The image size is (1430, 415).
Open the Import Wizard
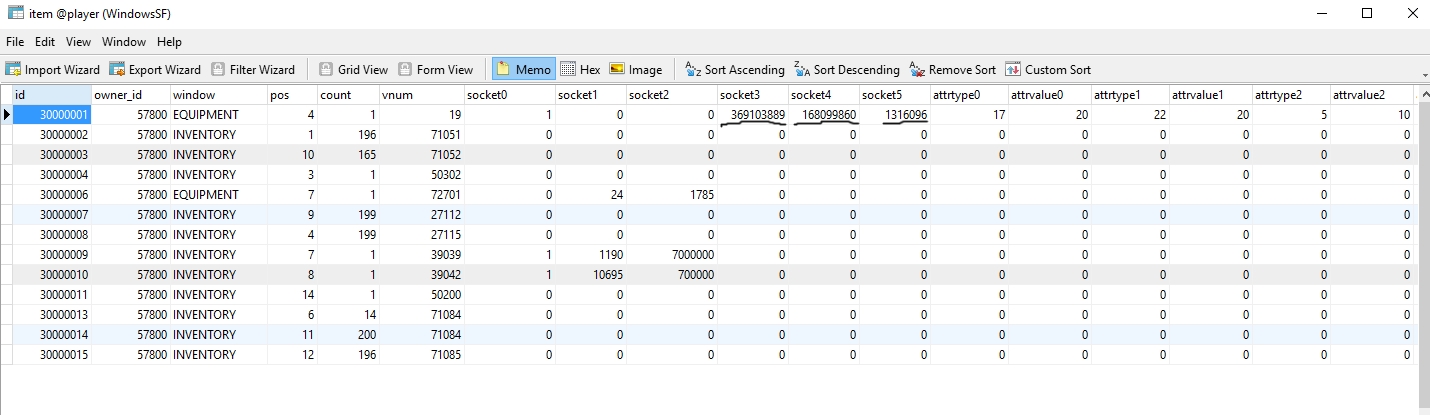point(53,70)
